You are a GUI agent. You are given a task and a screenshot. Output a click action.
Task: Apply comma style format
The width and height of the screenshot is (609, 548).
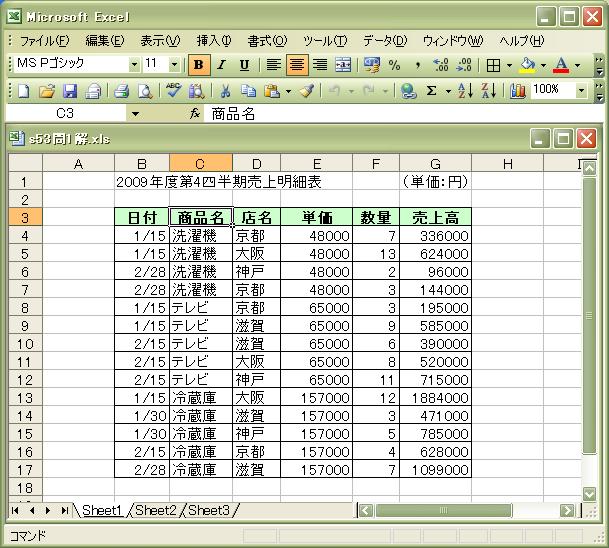(418, 65)
